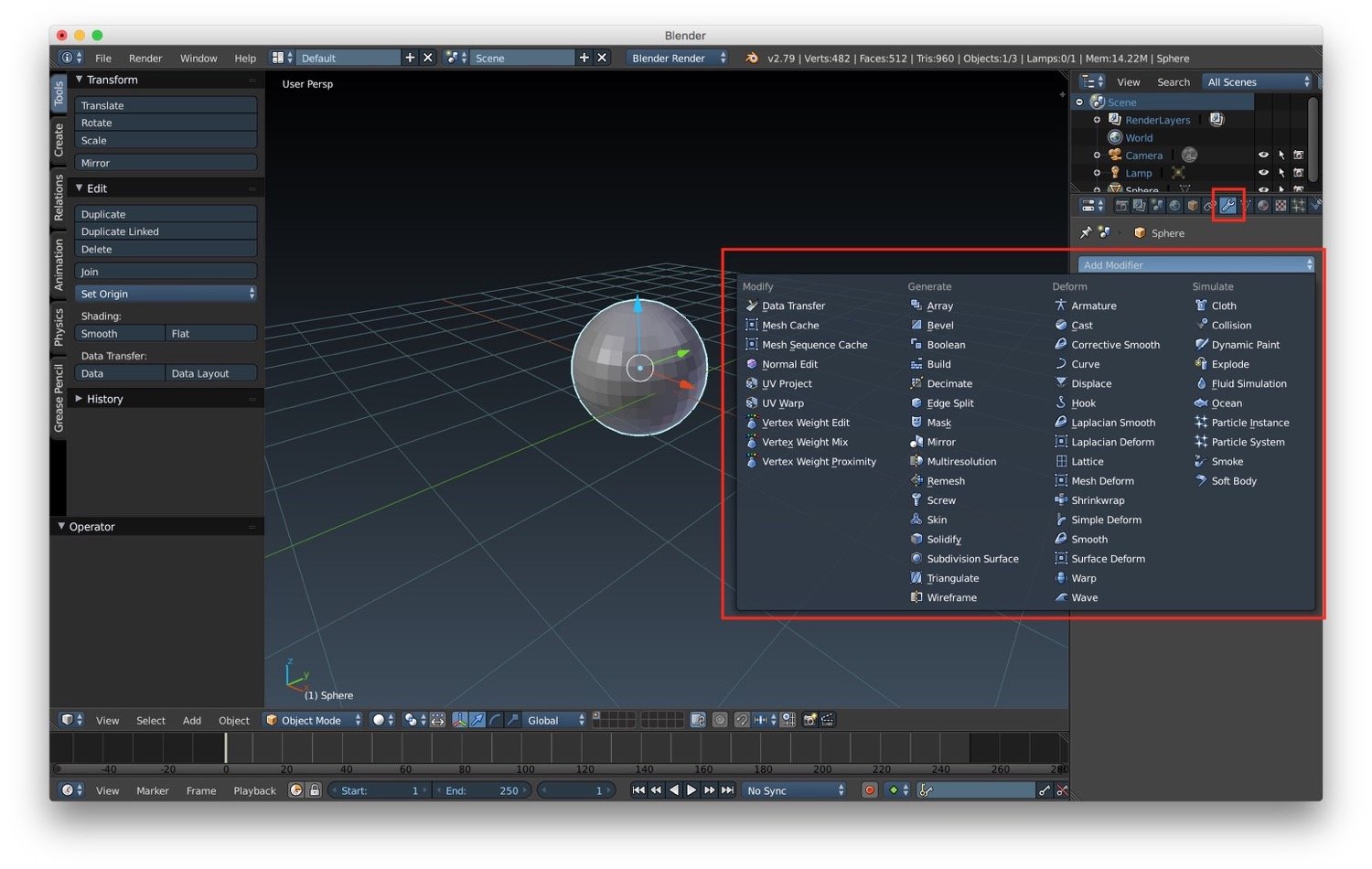Screen dimensions: 1372x869
Task: Toggle the Camera's renderability icon
Action: (x=1298, y=156)
